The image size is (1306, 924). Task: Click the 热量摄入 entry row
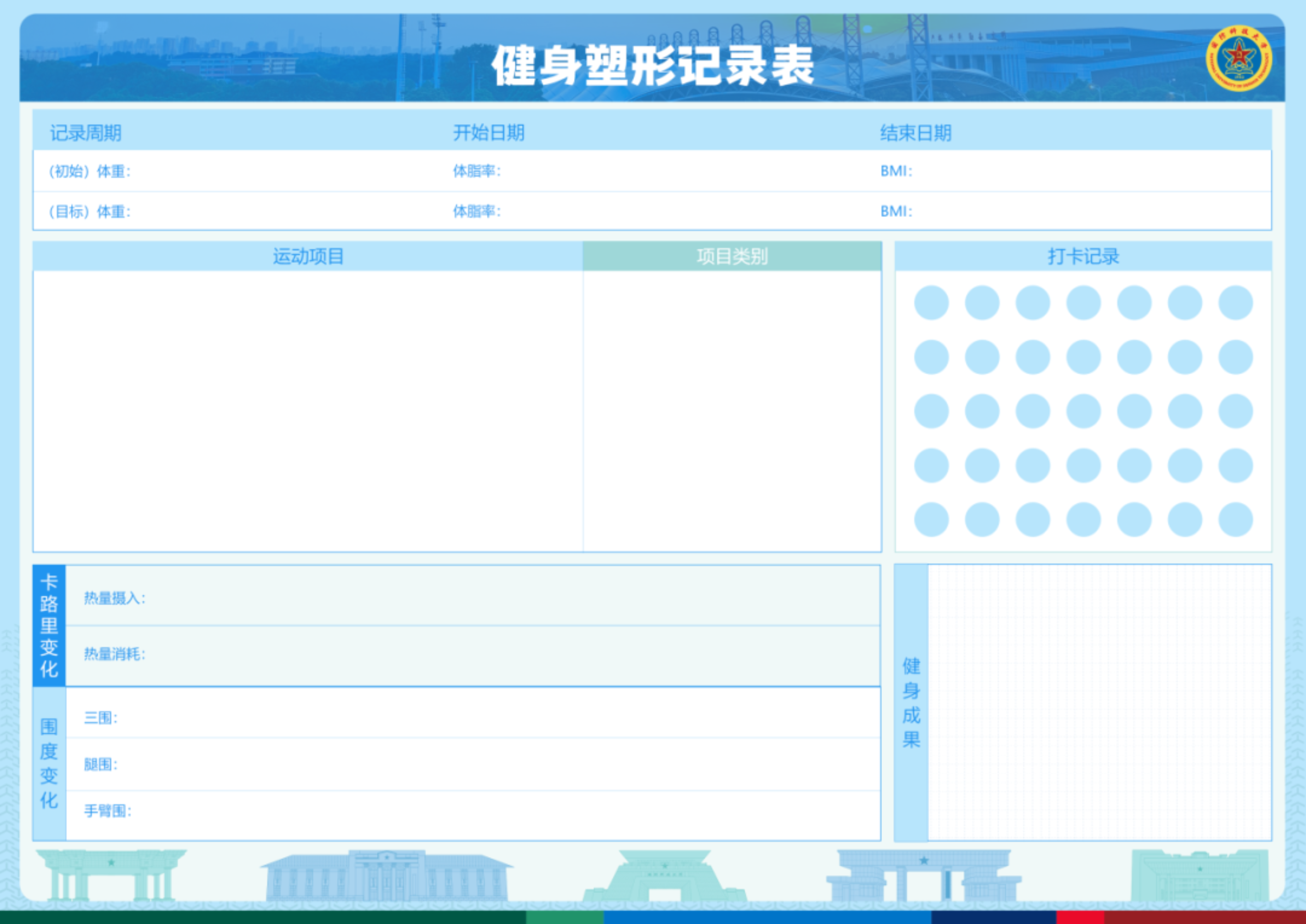[472, 597]
